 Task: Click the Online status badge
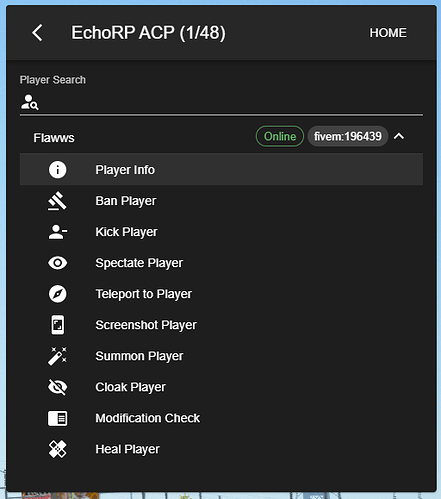pyautogui.click(x=280, y=136)
